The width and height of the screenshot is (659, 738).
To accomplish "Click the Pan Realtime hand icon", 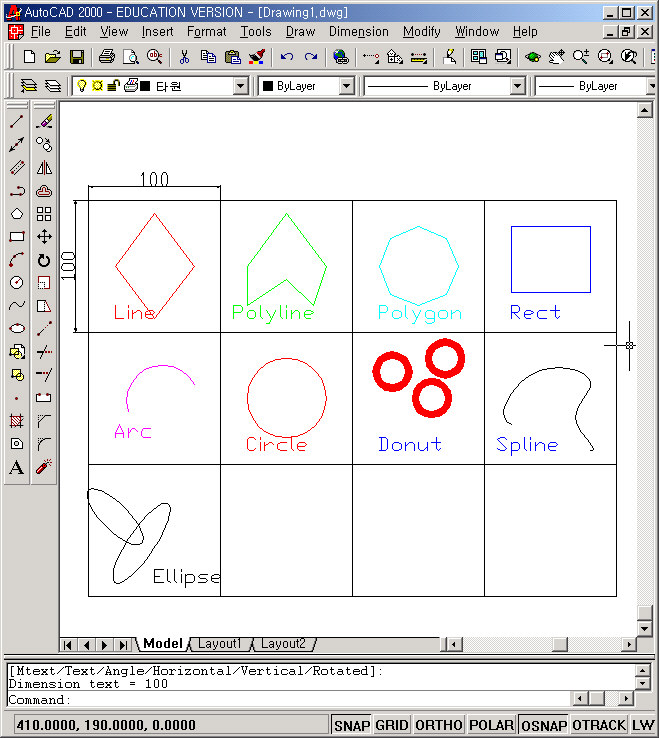I will click(556, 57).
